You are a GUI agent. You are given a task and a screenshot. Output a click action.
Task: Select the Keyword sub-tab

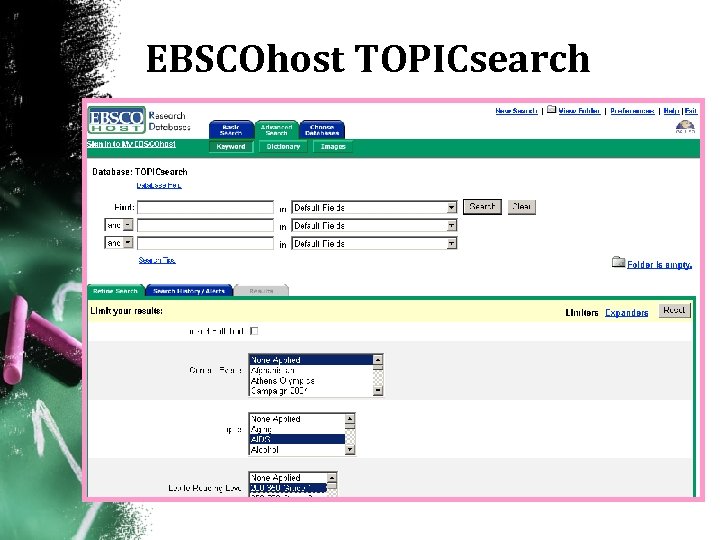[x=231, y=146]
